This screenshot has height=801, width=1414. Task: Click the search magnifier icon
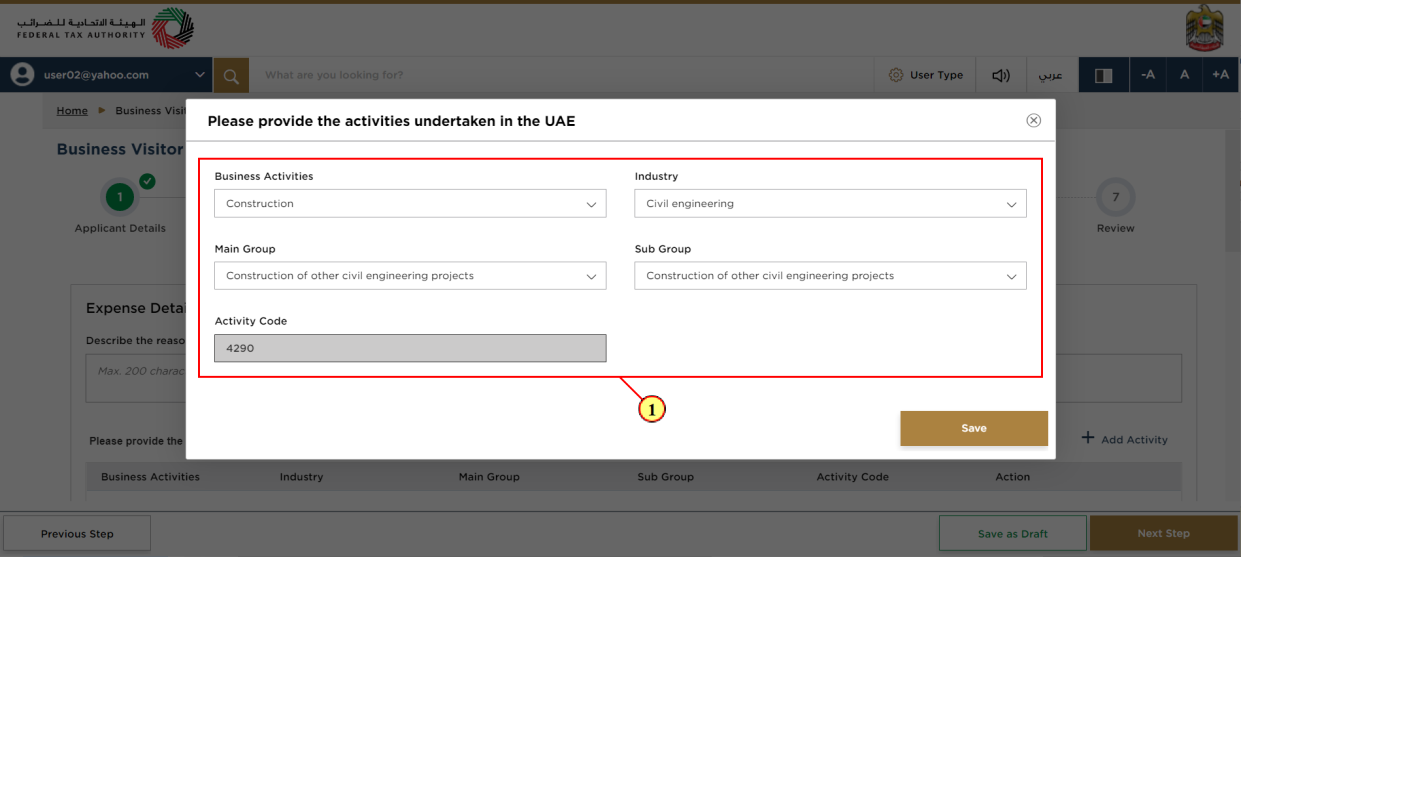(x=231, y=75)
